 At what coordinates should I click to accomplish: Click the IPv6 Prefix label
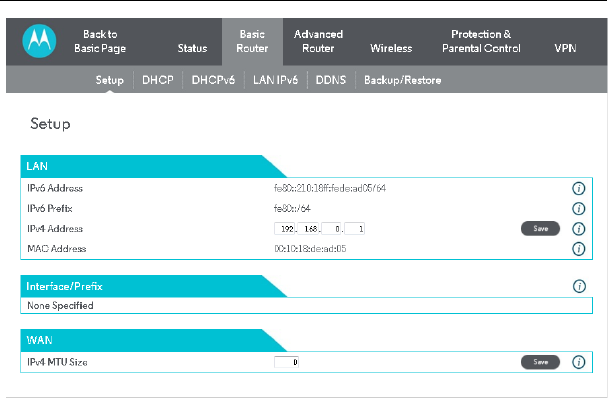click(50, 209)
